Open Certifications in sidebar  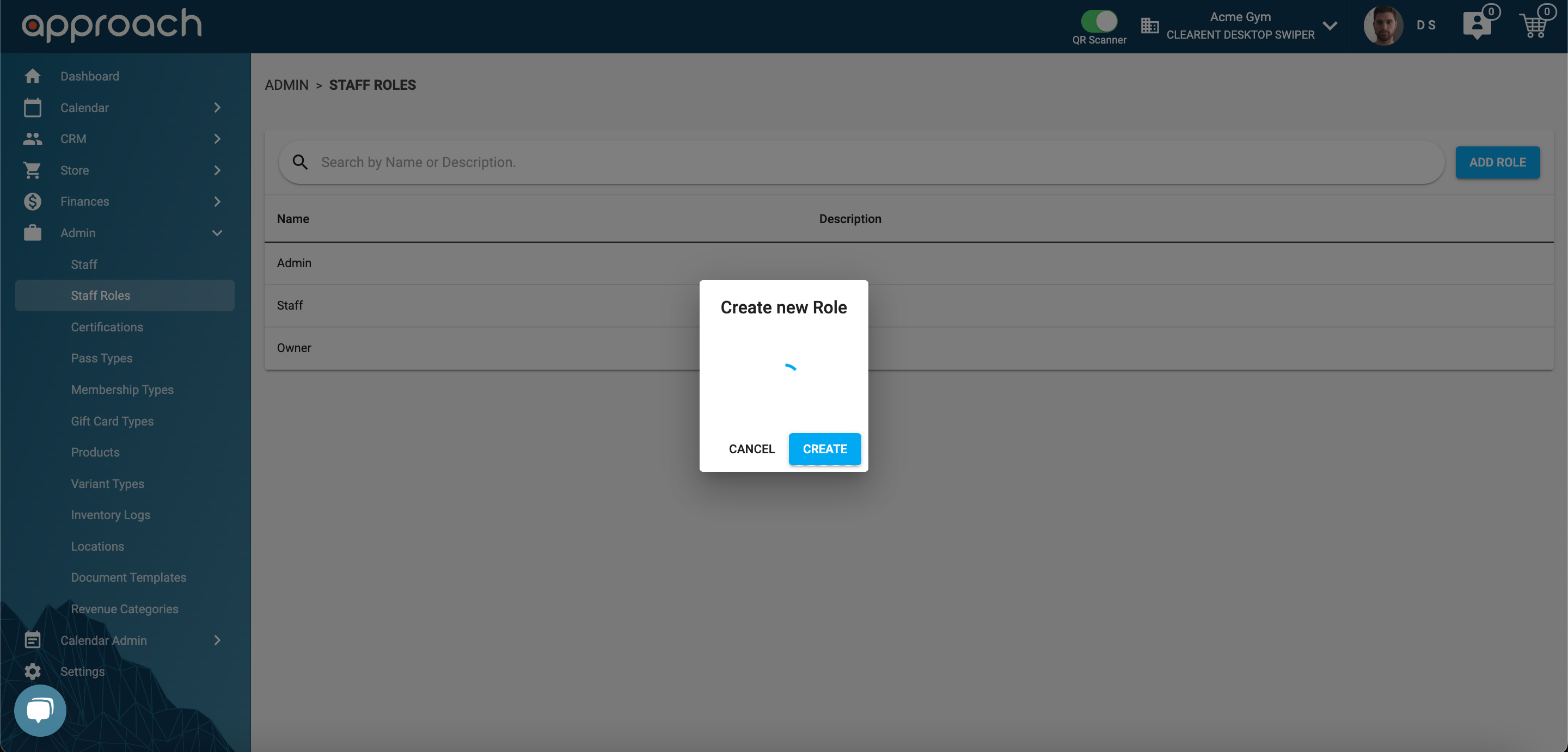pos(107,326)
